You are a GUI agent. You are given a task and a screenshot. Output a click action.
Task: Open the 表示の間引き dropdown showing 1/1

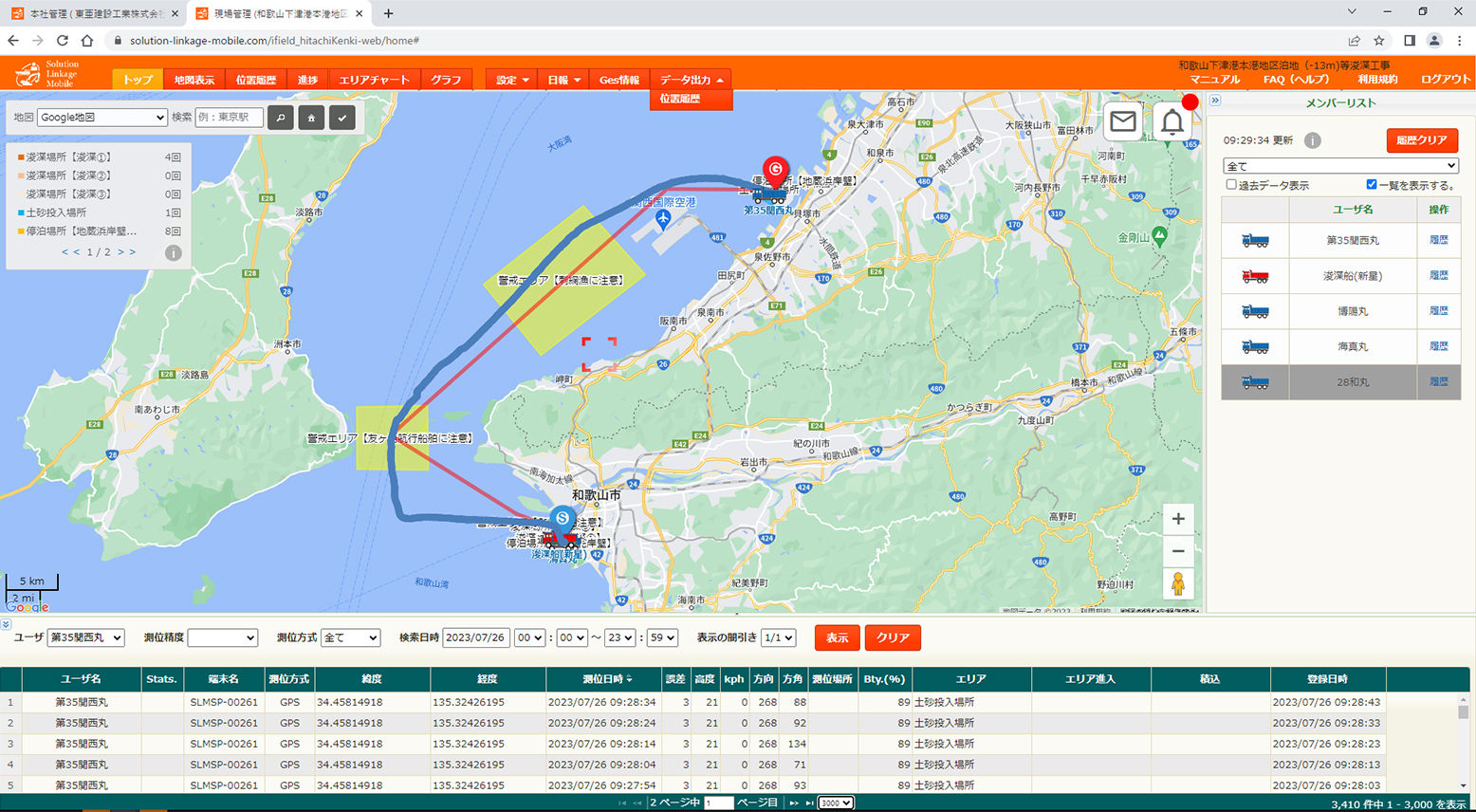coord(778,637)
